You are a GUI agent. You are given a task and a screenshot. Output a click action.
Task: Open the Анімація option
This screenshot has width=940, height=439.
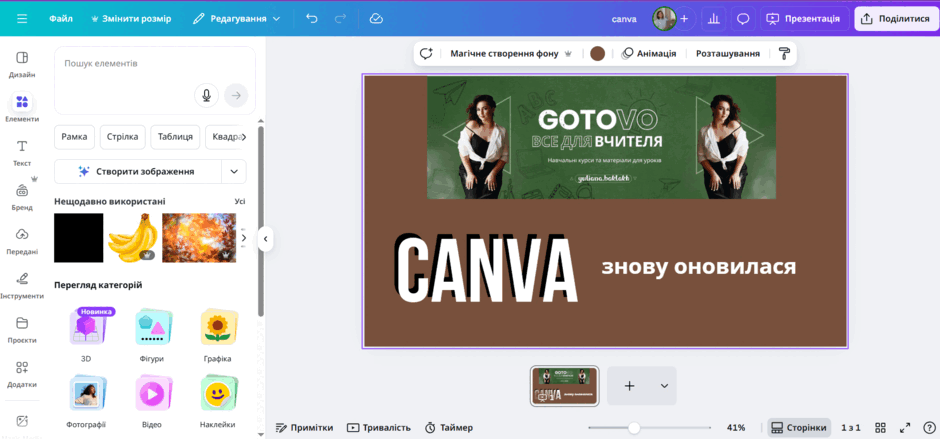(649, 53)
